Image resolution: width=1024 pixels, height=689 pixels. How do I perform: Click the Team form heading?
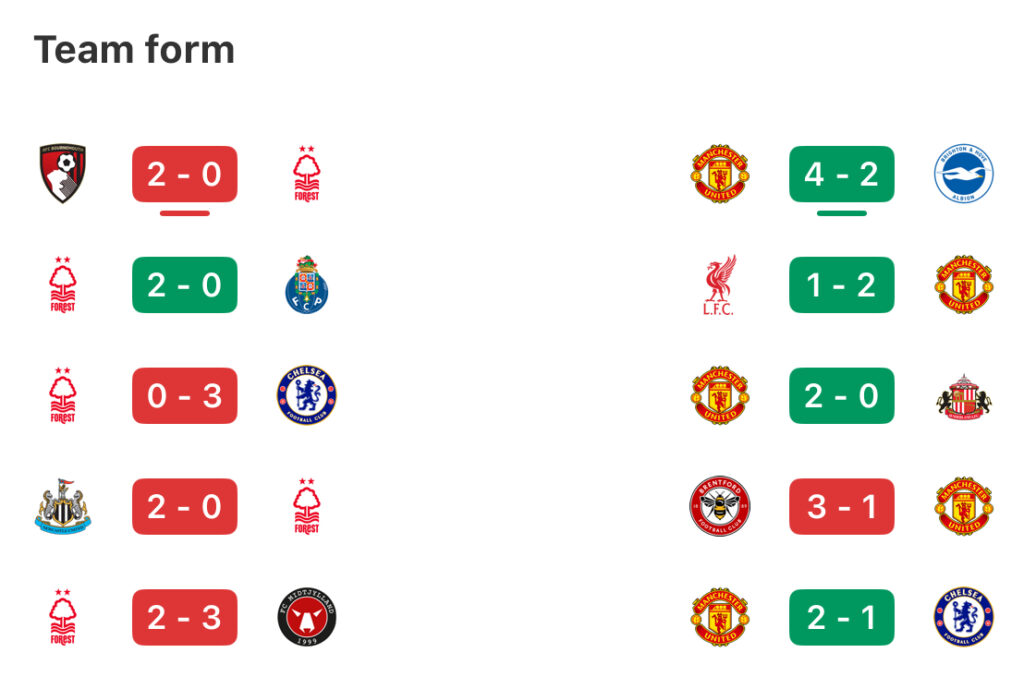point(134,49)
